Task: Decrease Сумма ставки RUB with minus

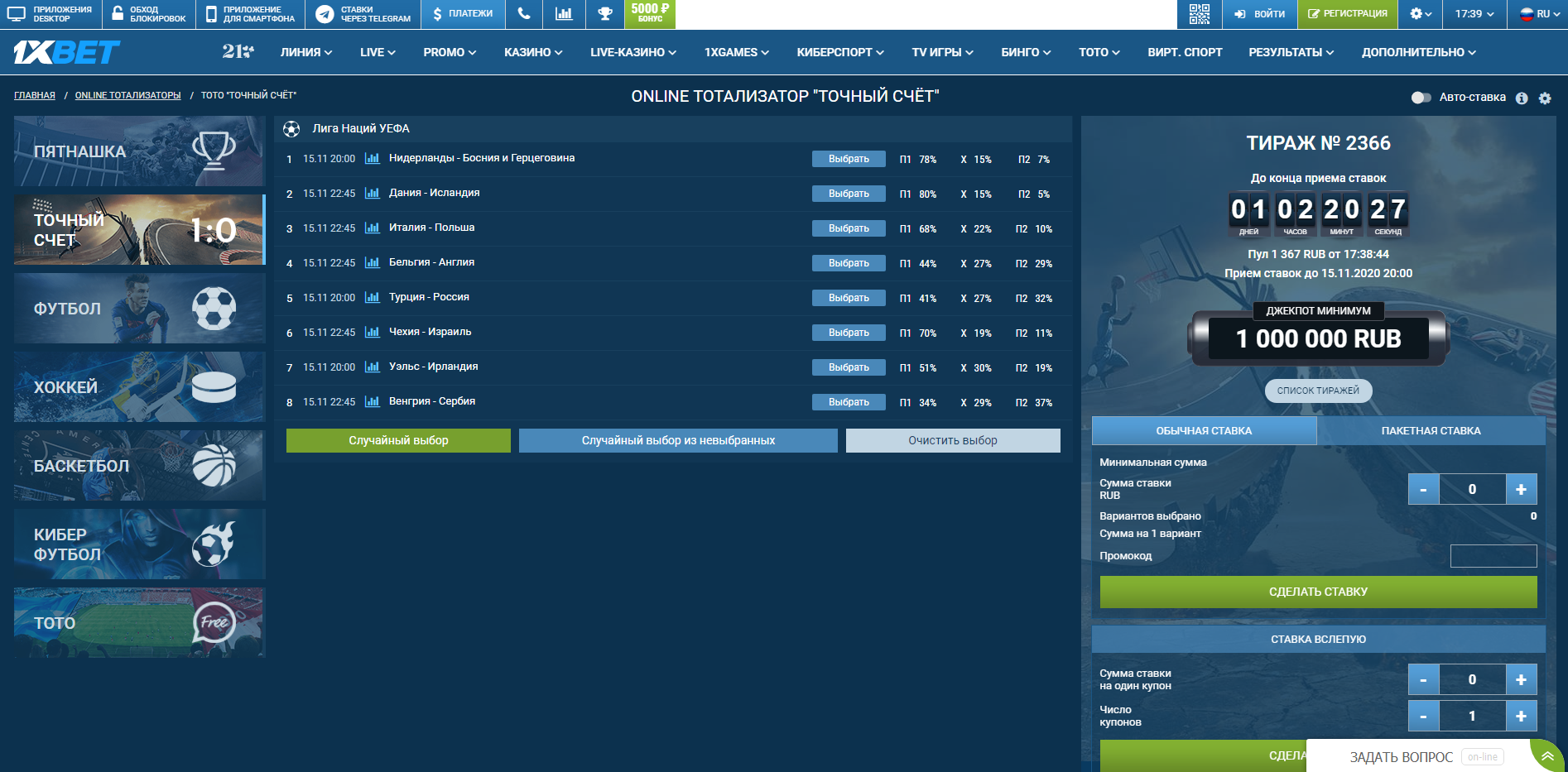Action: (x=1423, y=489)
